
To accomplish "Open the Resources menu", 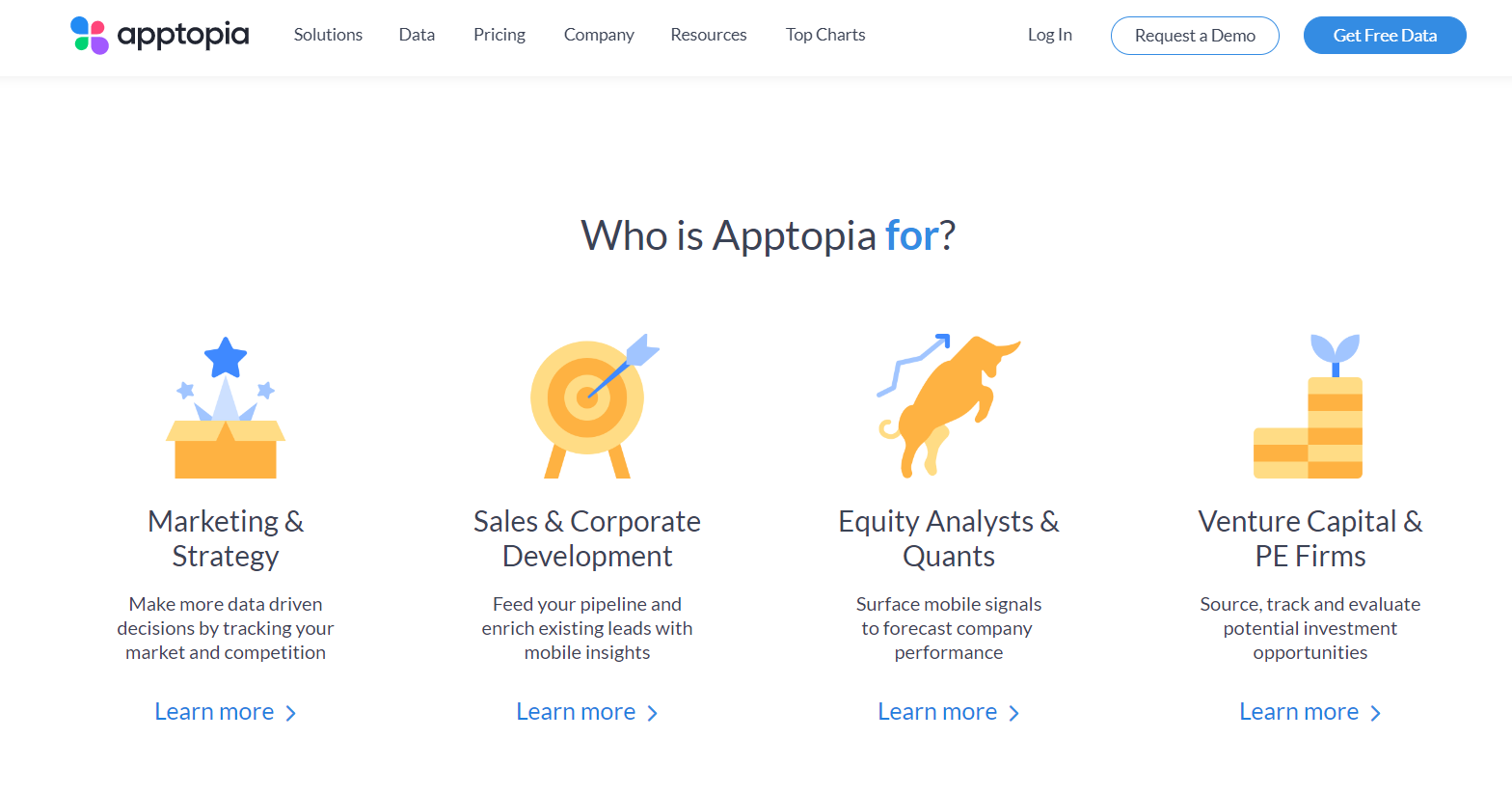I will [x=709, y=35].
